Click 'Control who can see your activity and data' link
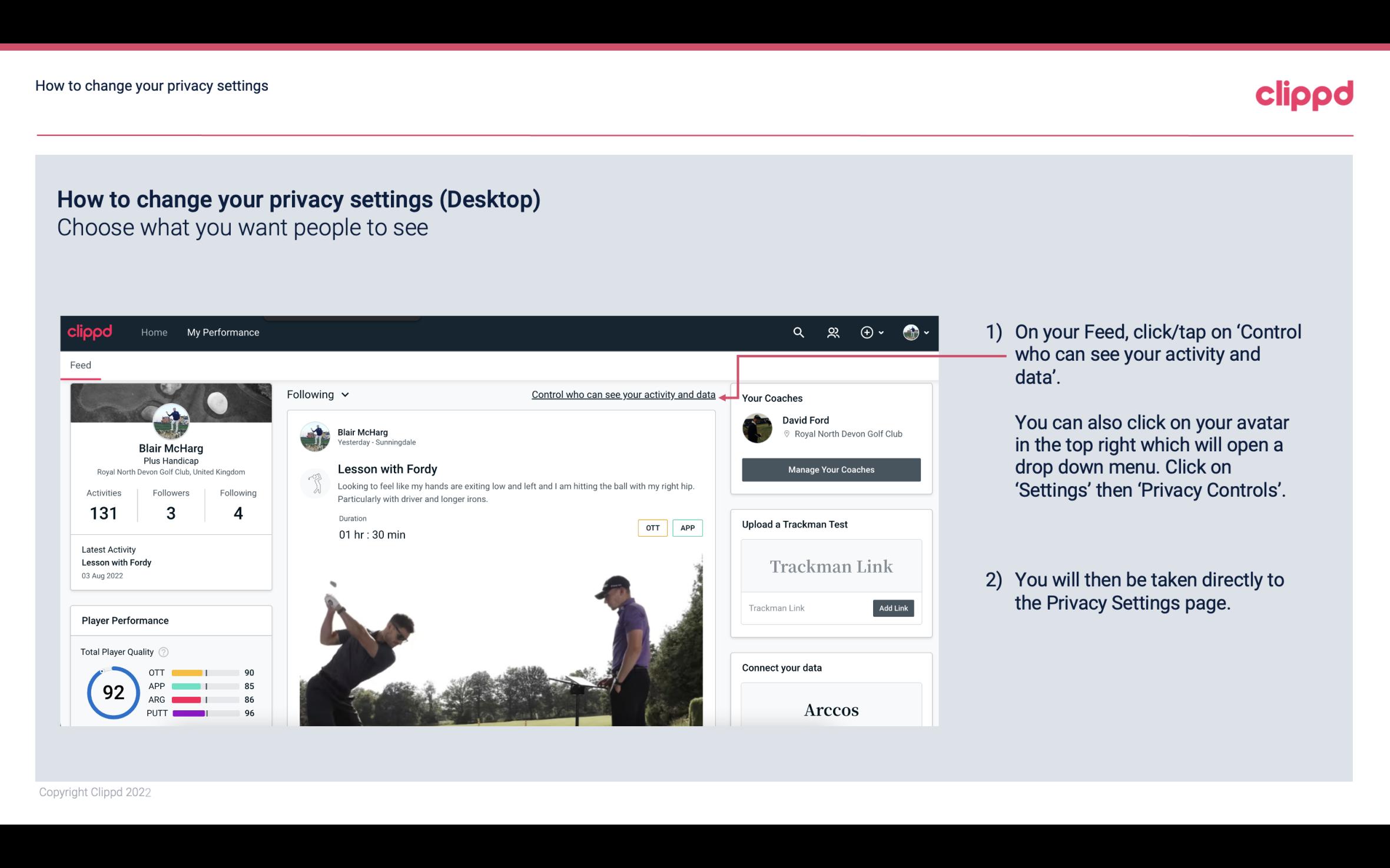This screenshot has width=1390, height=868. 623,393
